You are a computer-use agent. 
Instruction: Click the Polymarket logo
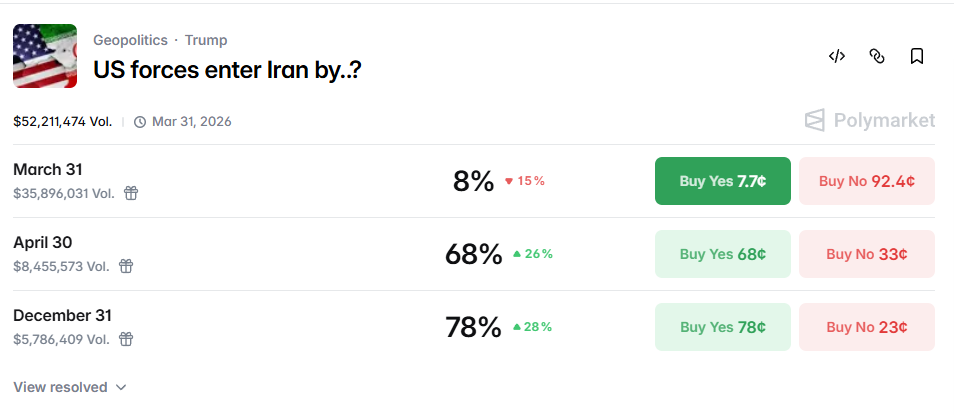869,121
